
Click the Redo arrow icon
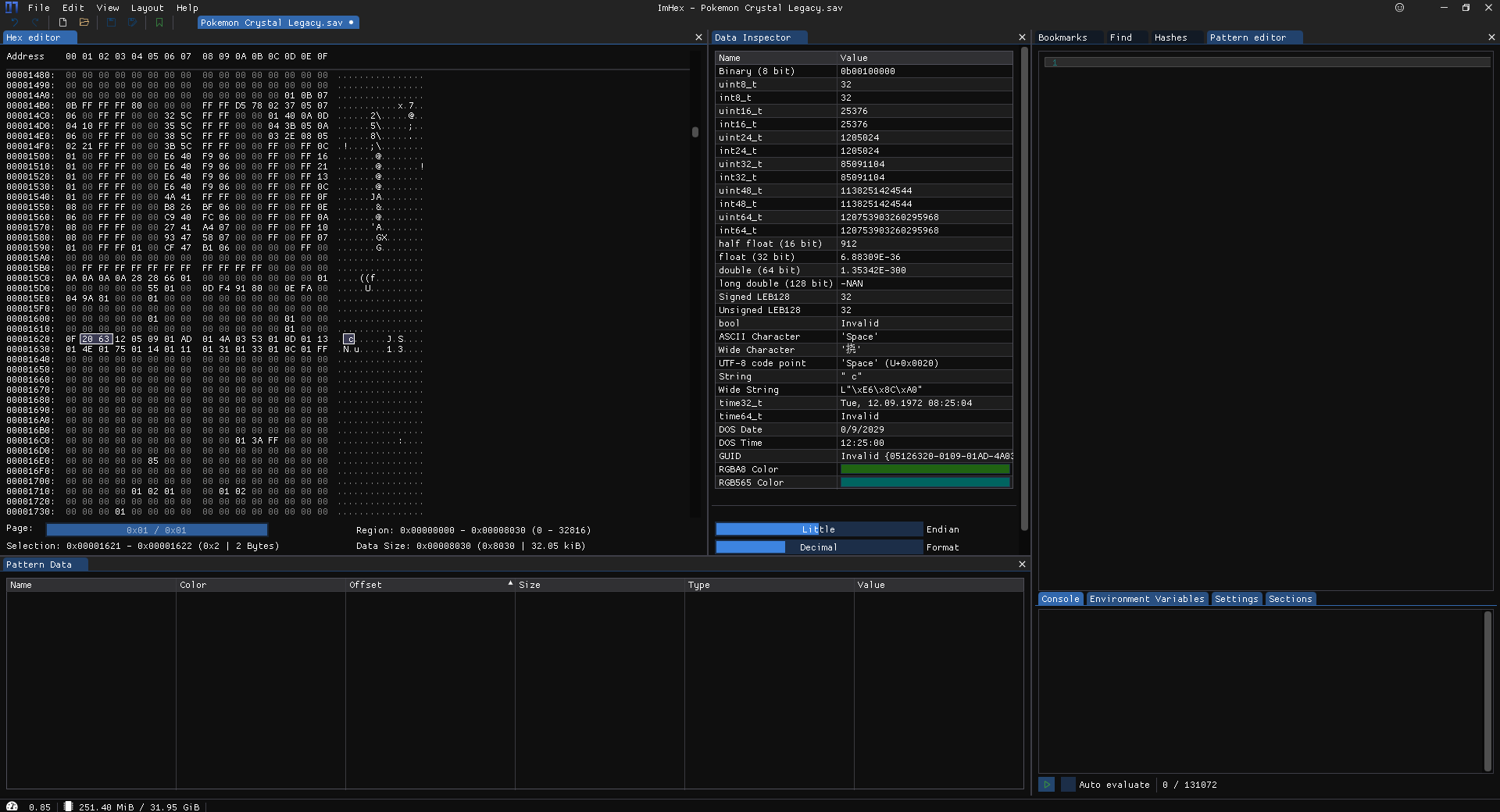tap(35, 23)
